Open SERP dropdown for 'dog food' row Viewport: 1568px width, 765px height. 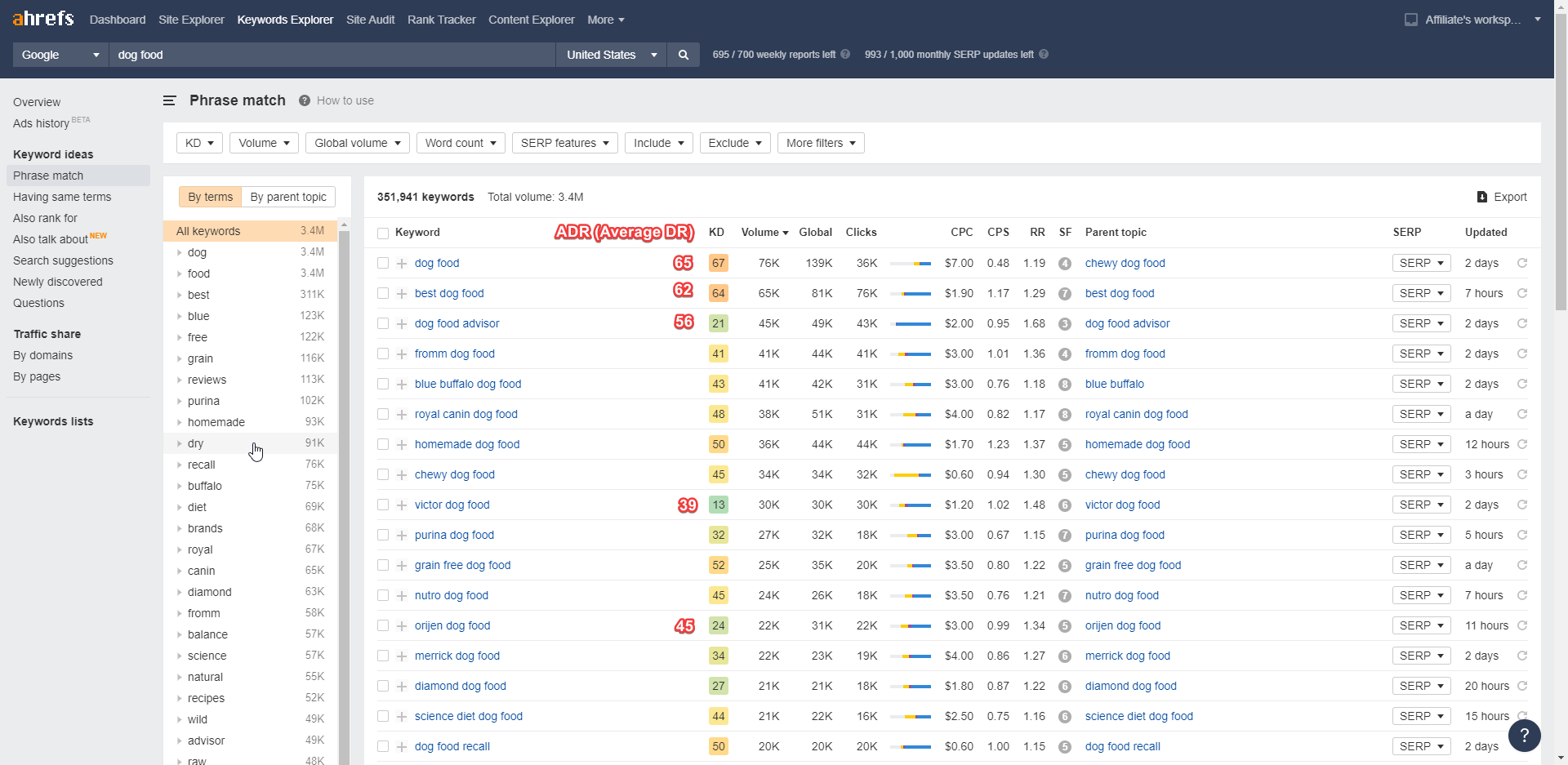[1422, 263]
